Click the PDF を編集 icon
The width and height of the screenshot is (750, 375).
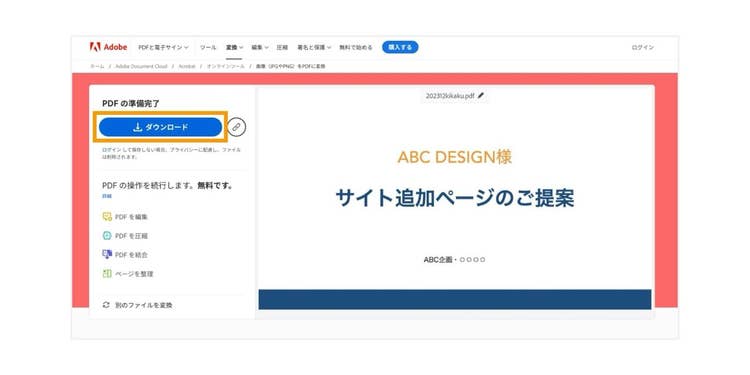tap(107, 217)
